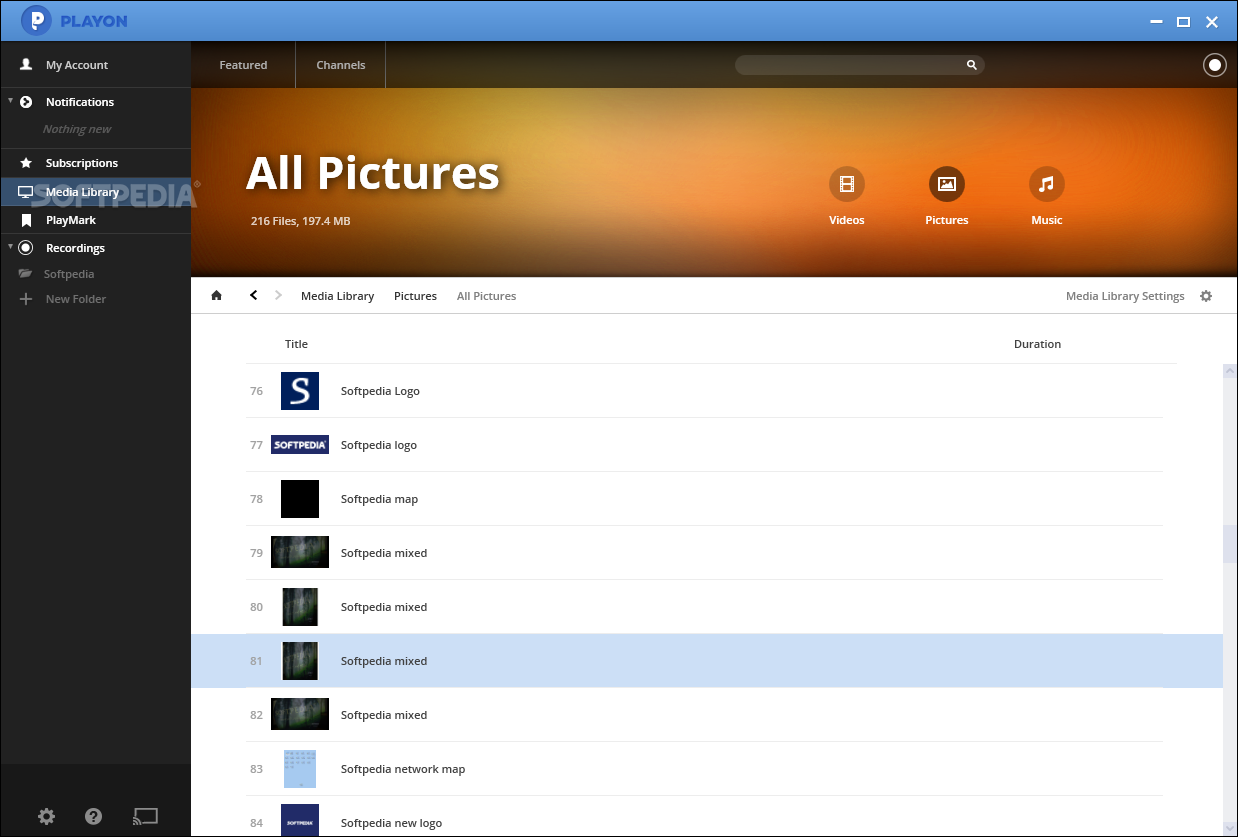Open the Notifications panel
The width and height of the screenshot is (1238, 837).
click(x=80, y=102)
